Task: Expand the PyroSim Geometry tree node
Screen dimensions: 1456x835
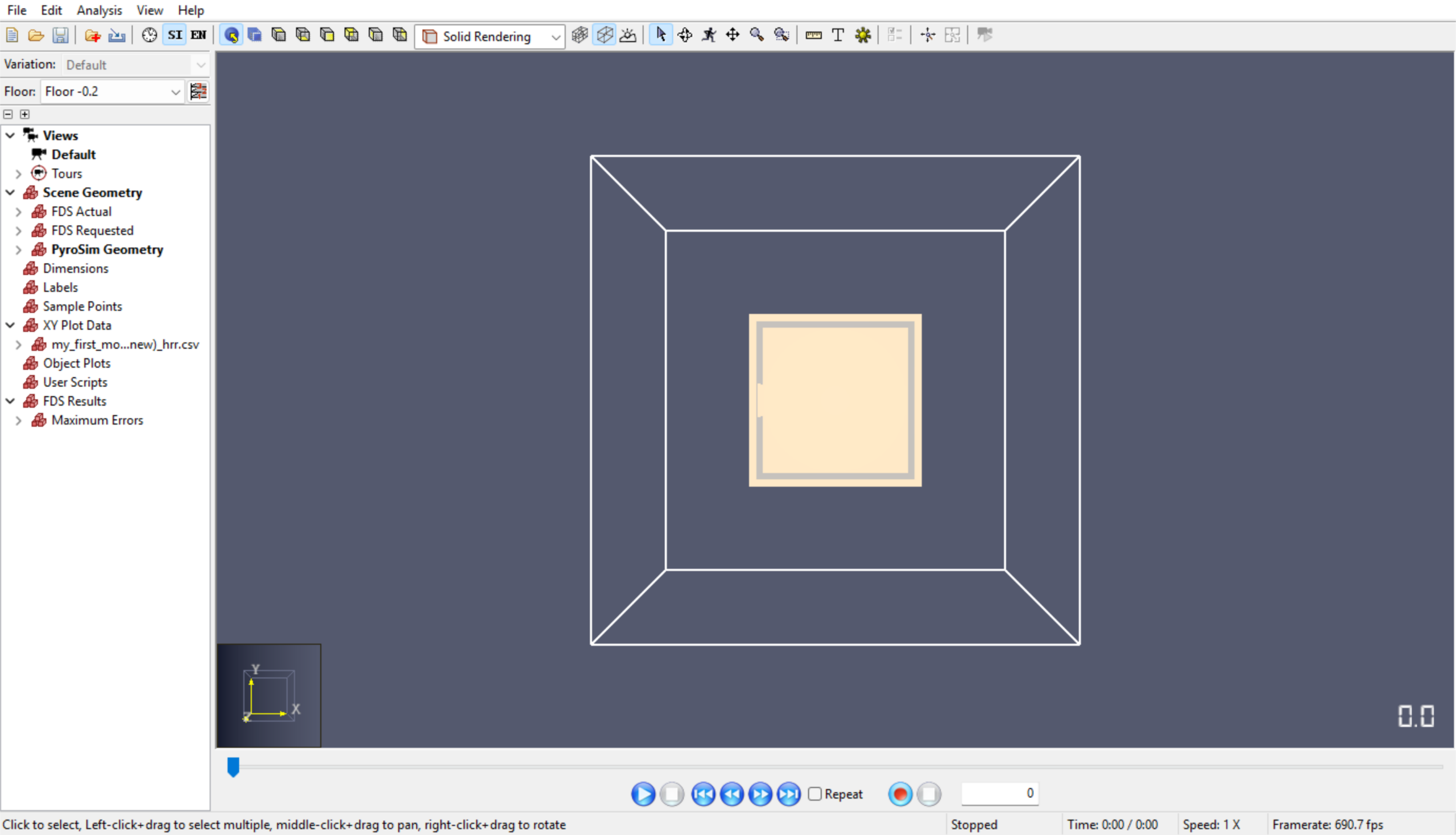Action: point(18,250)
